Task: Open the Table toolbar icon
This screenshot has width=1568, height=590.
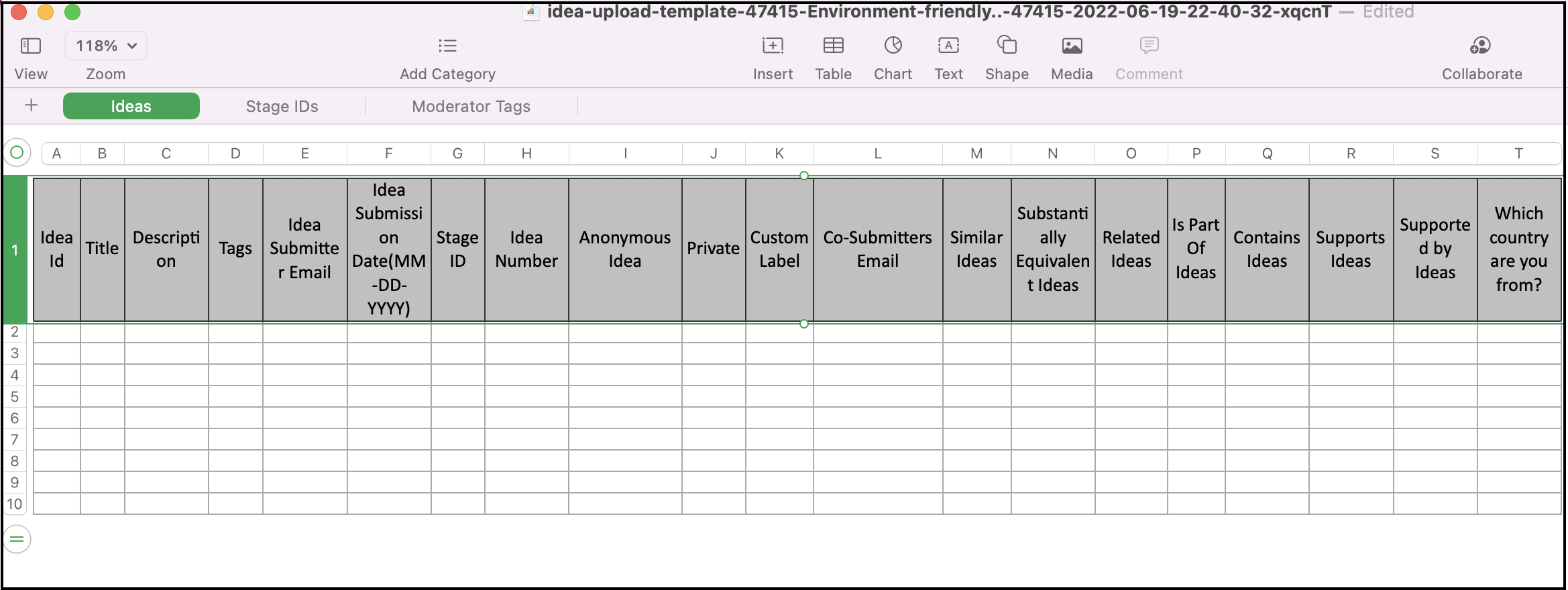Action: coord(833,46)
